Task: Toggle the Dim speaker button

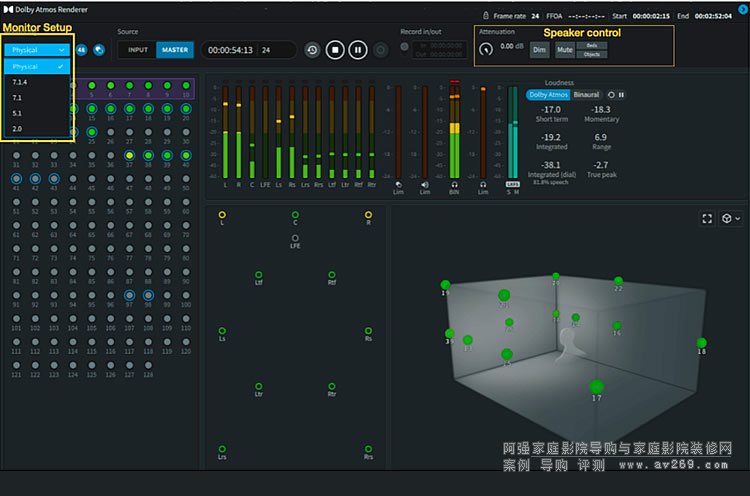Action: coord(539,49)
